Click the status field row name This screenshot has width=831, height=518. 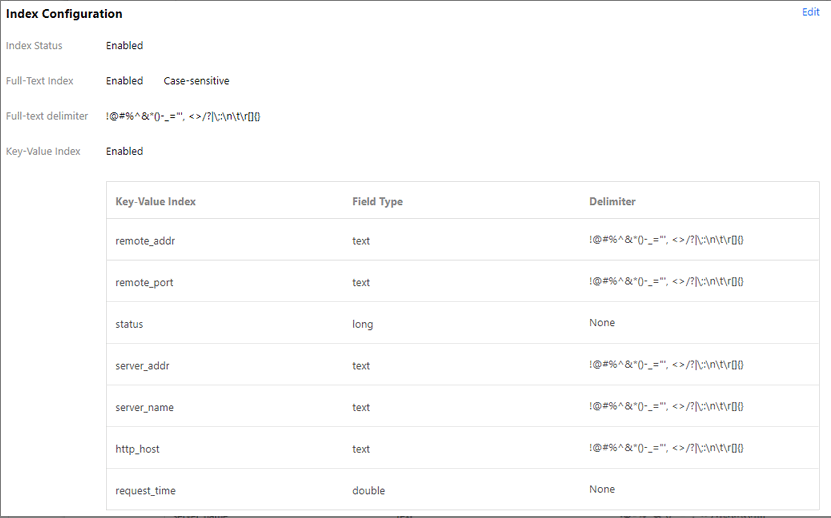(129, 324)
